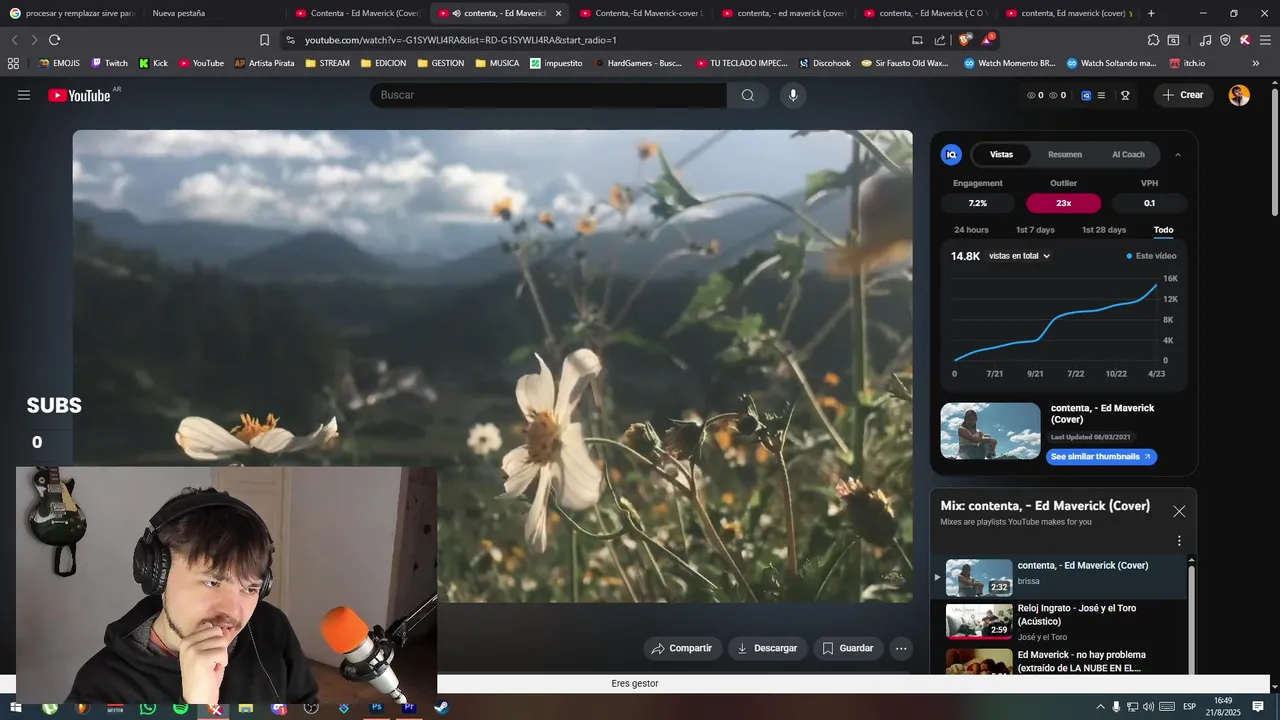Click the music note toolbar icon
The width and height of the screenshot is (1280, 720).
click(1205, 40)
